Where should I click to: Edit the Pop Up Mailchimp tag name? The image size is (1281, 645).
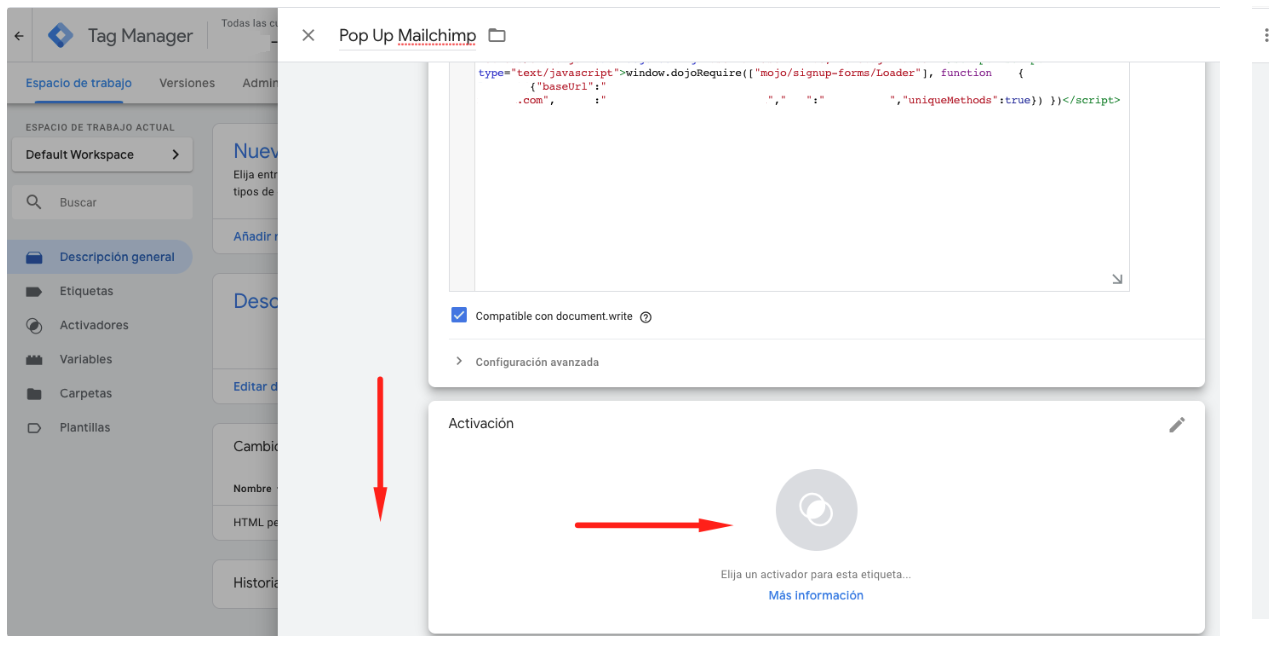coord(407,35)
